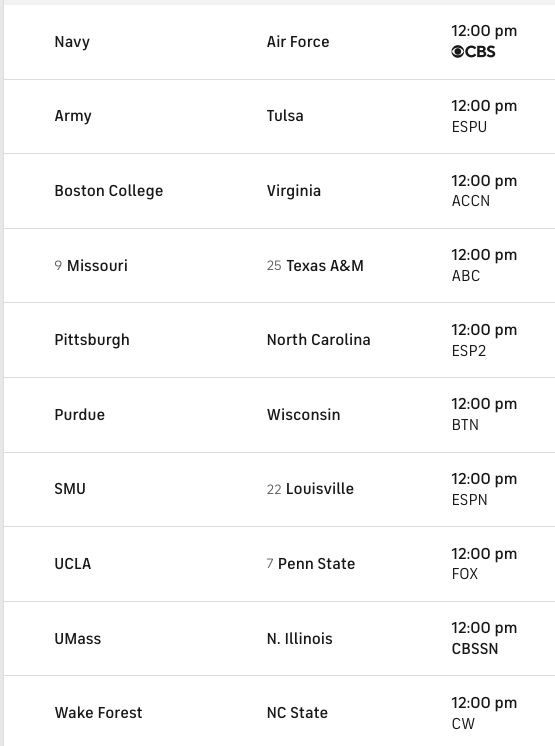The width and height of the screenshot is (555, 746).
Task: Open the 25 Texas A&M page
Action: click(x=315, y=265)
